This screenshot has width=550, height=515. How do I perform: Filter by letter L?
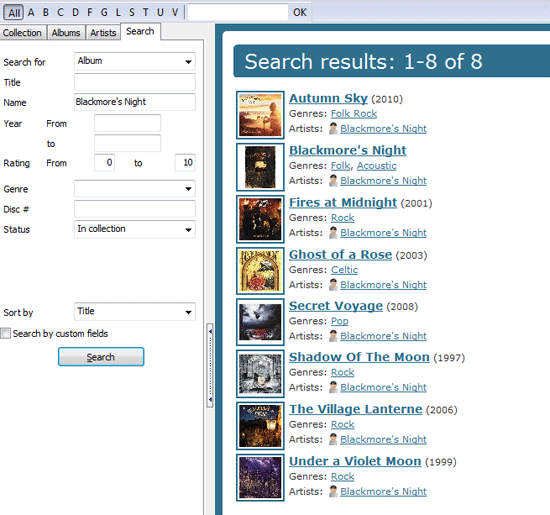click(x=118, y=13)
